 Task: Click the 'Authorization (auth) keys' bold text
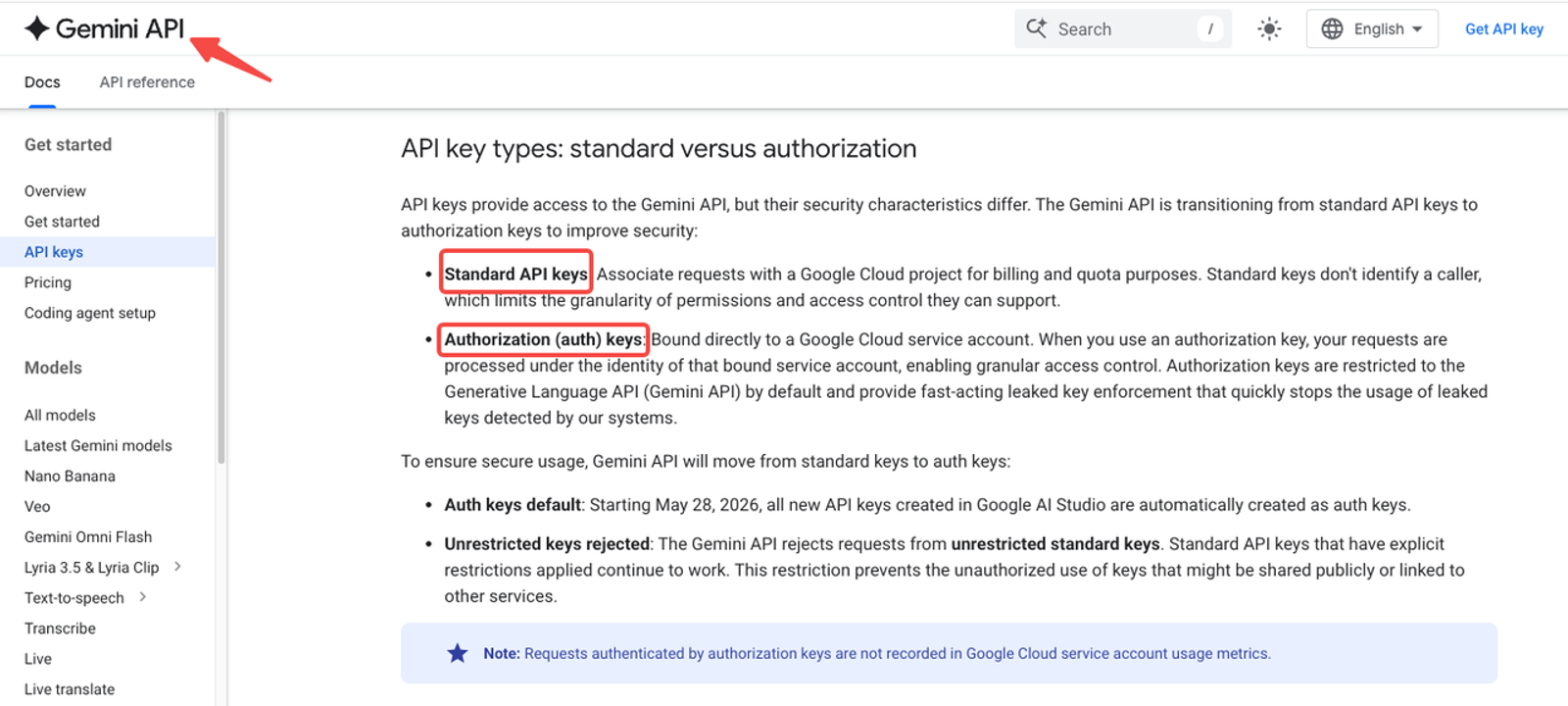(543, 339)
